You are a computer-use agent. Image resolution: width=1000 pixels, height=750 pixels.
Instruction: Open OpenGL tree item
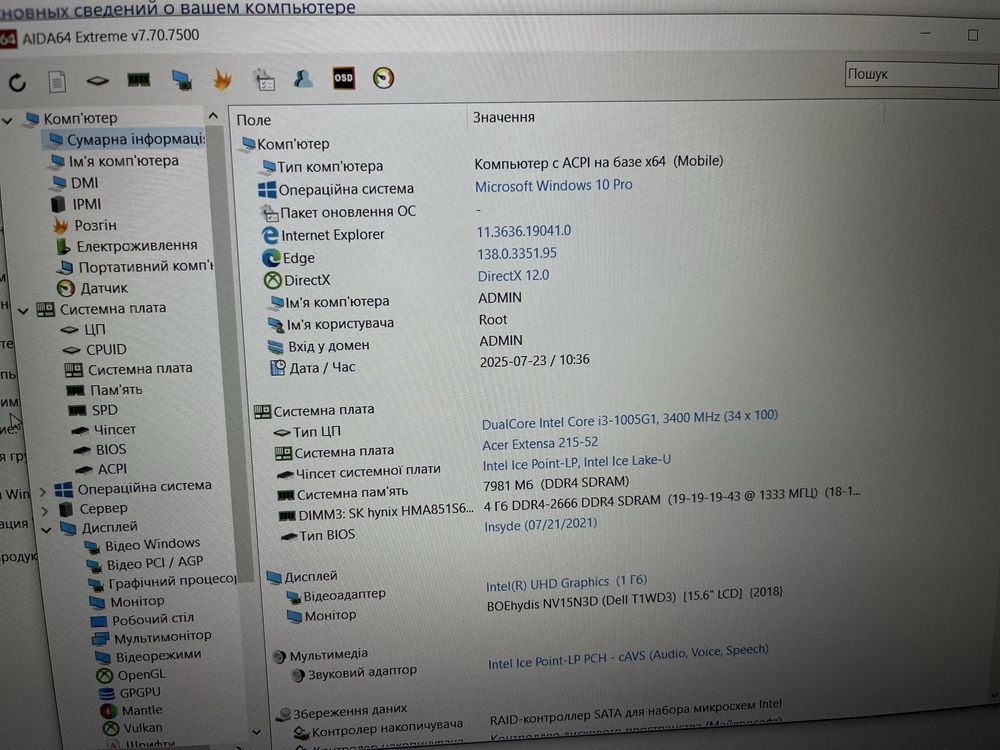pyautogui.click(x=131, y=674)
